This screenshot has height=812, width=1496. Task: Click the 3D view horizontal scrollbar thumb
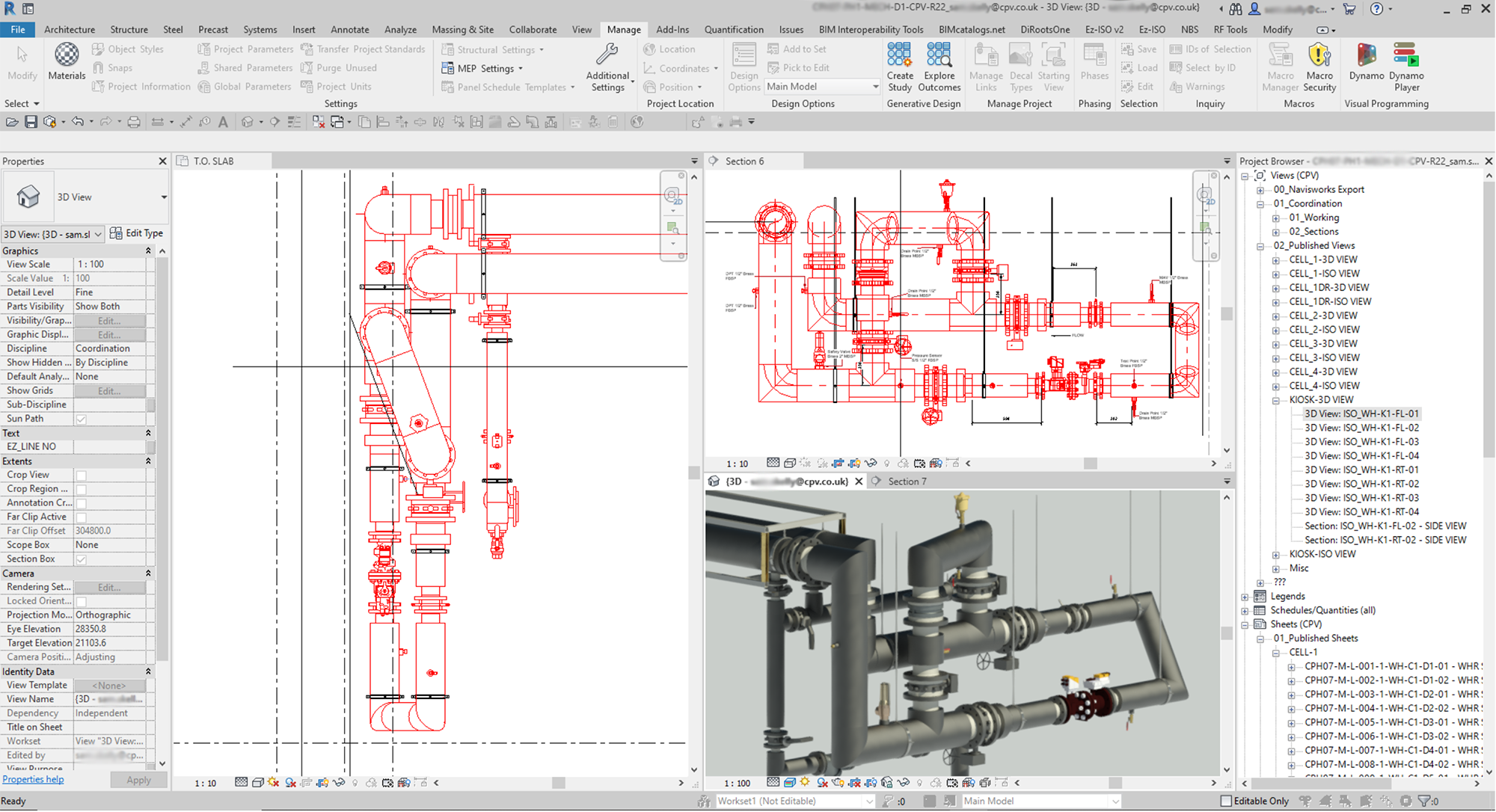[x=1115, y=783]
